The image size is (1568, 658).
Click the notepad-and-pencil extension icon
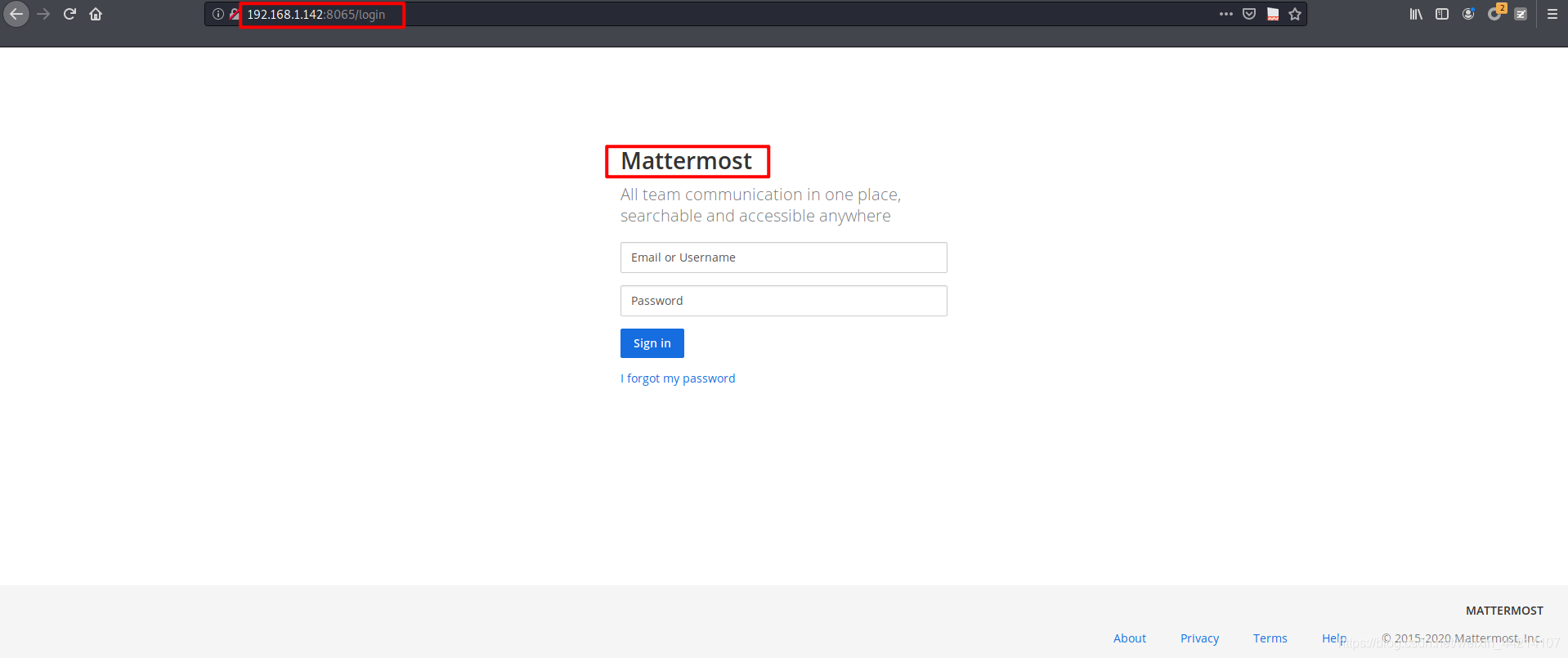coord(1521,14)
